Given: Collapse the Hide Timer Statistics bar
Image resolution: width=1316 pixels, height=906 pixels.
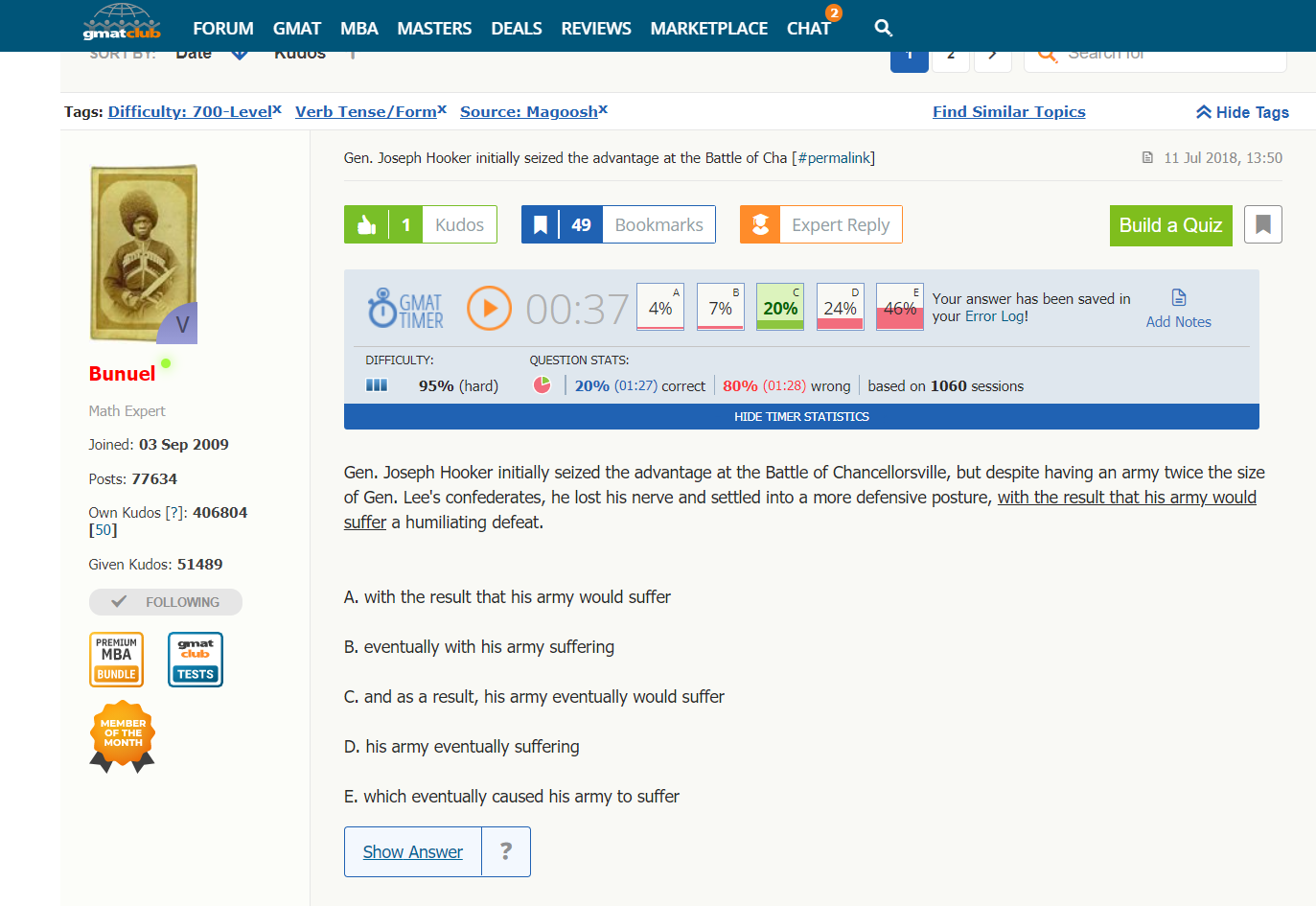Looking at the screenshot, I should [x=801, y=417].
